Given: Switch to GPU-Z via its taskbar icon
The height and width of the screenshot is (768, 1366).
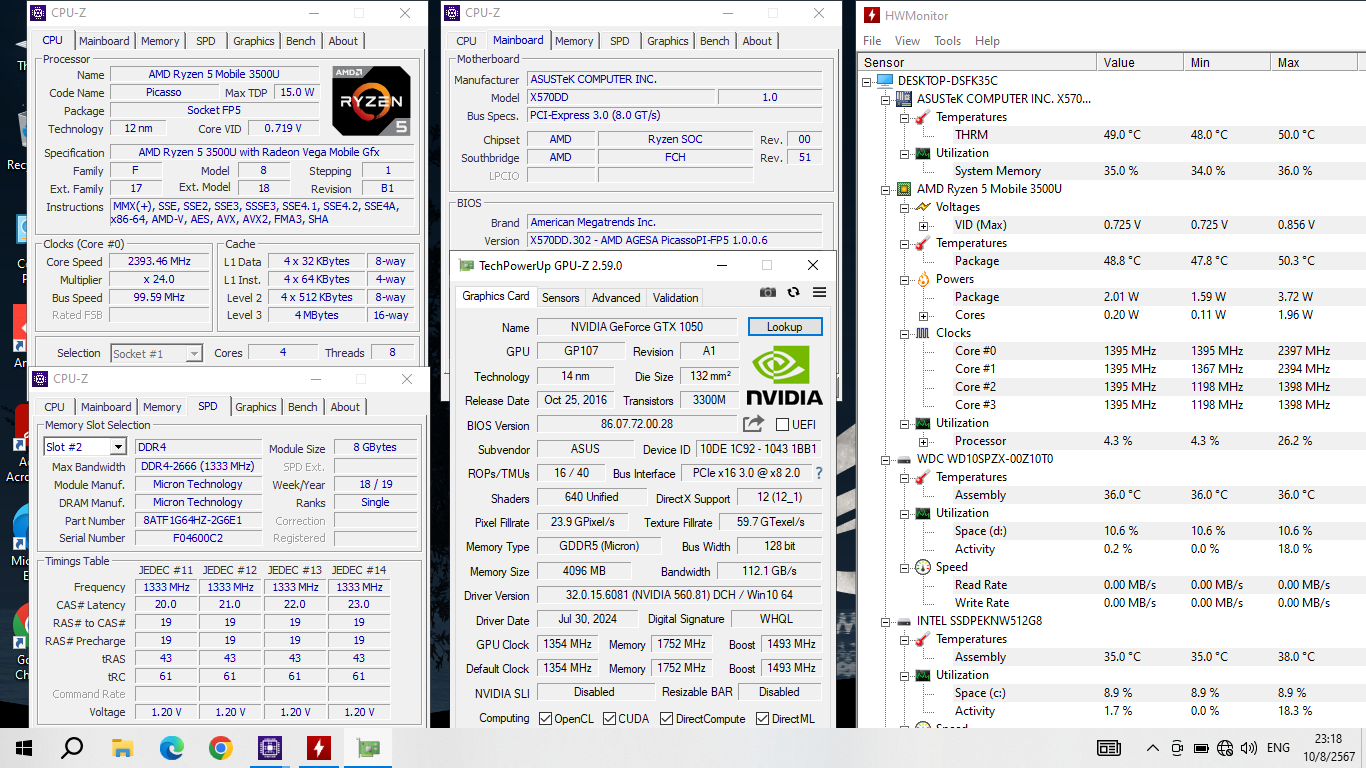Looking at the screenshot, I should click(367, 747).
